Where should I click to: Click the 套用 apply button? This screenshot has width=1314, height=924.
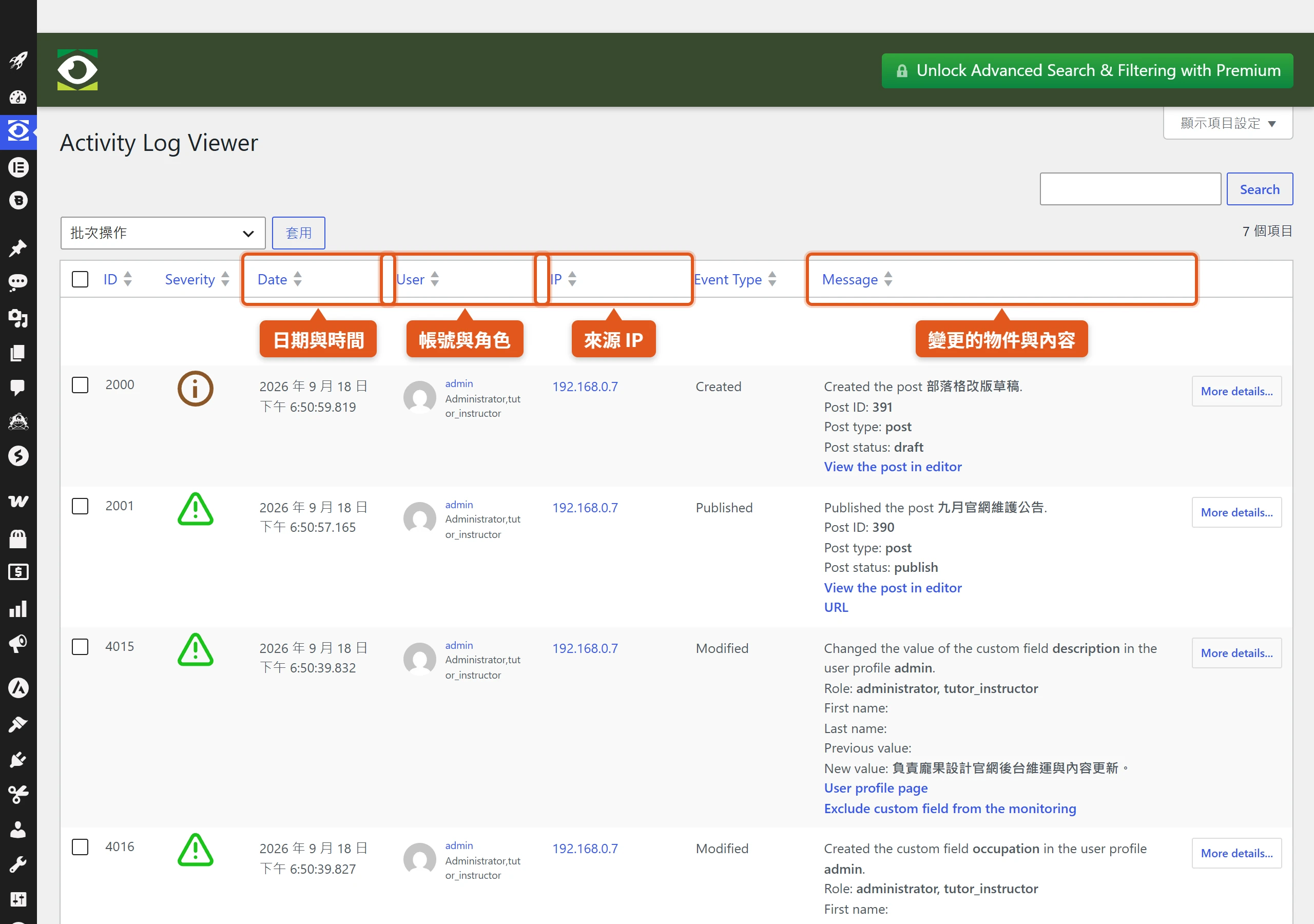[x=299, y=233]
